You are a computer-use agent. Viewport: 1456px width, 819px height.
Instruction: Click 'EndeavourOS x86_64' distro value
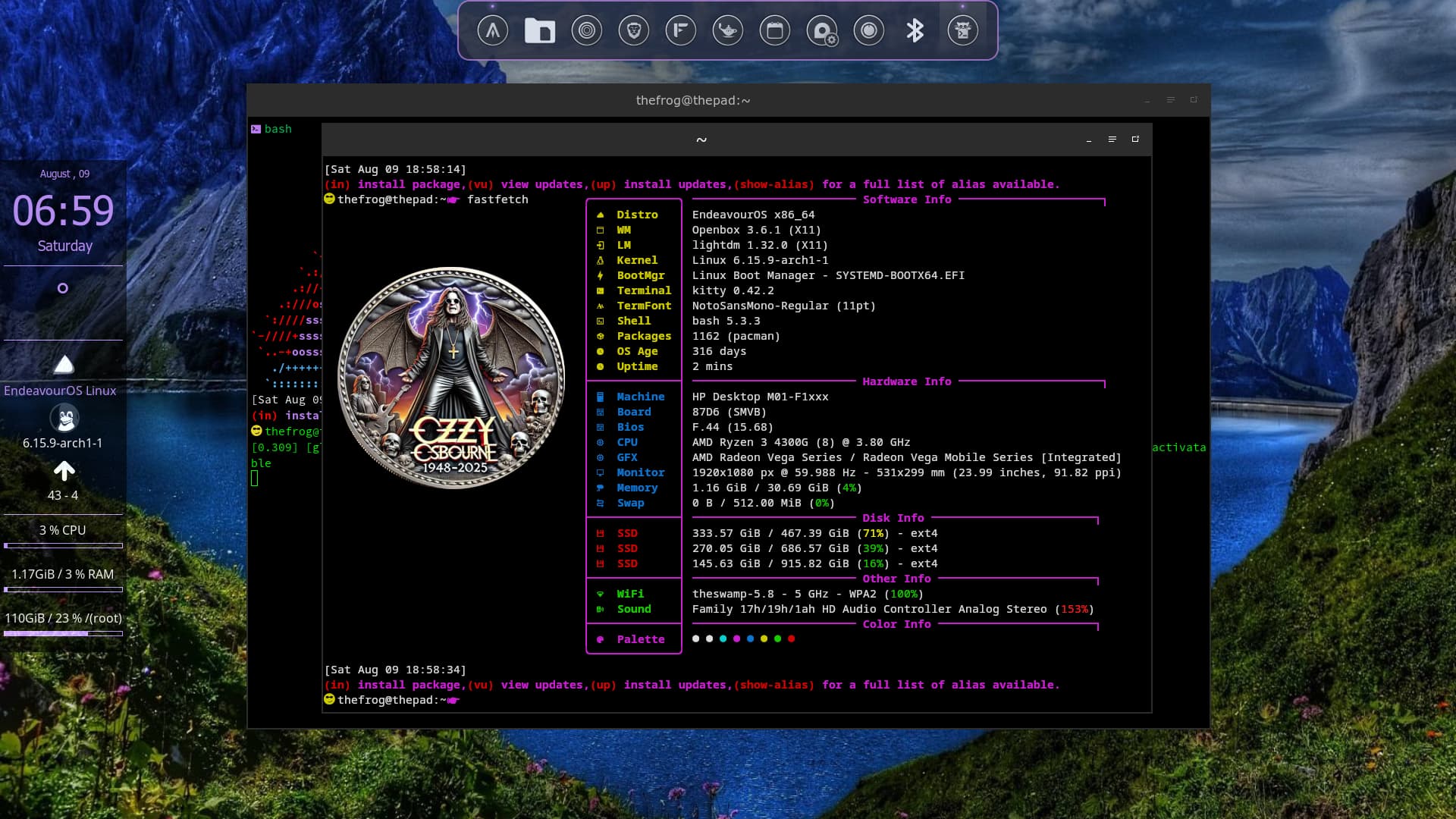[x=753, y=215]
